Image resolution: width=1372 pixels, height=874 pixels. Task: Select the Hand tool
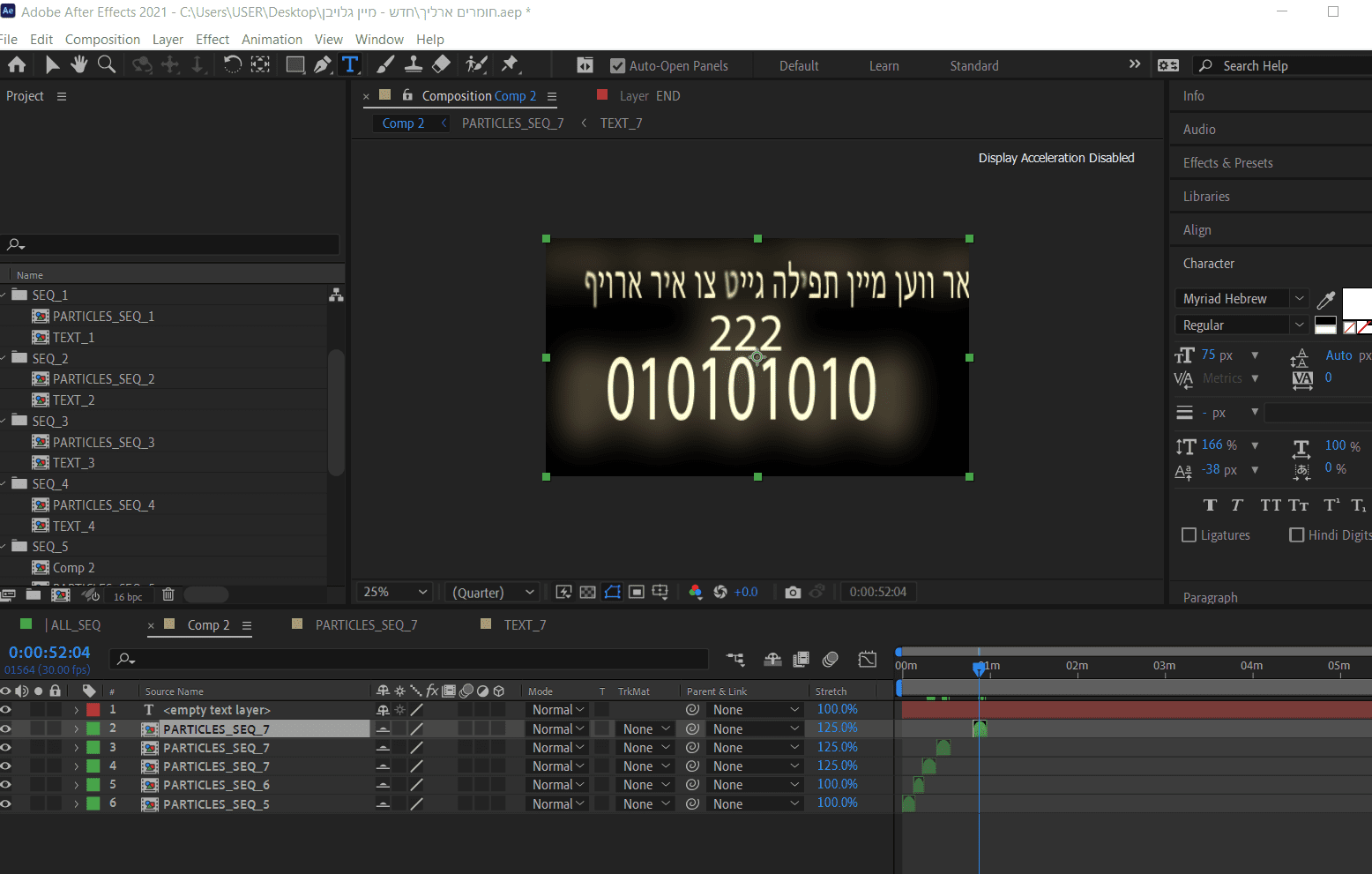[79, 64]
